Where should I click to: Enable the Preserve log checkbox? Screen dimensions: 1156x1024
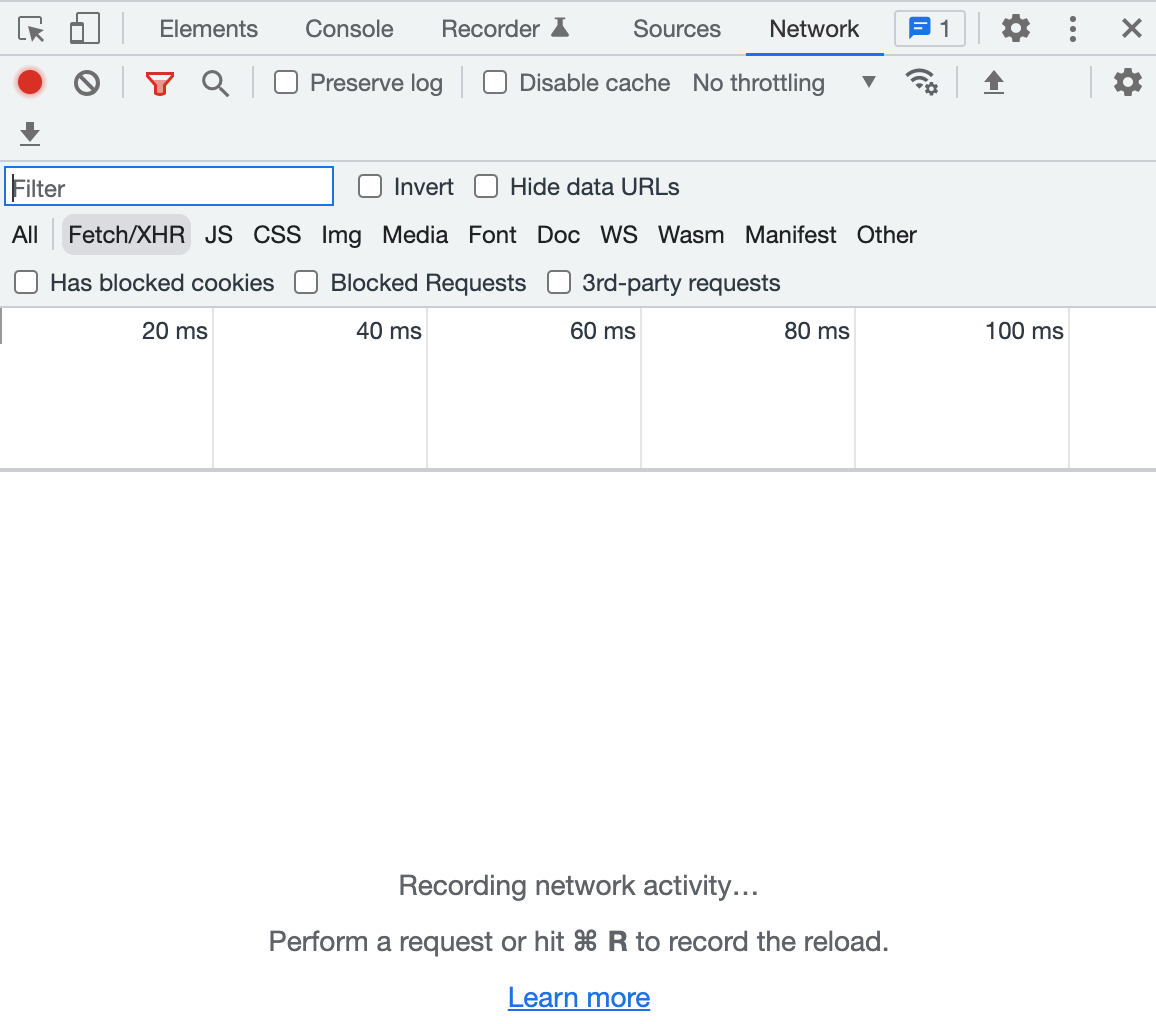(x=286, y=82)
